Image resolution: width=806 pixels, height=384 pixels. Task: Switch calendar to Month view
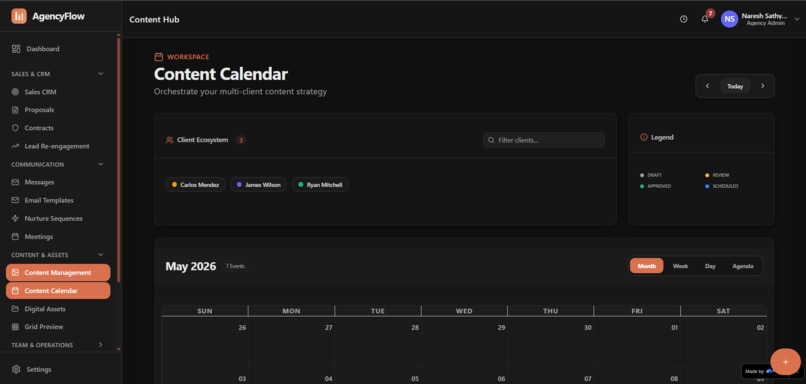point(647,266)
